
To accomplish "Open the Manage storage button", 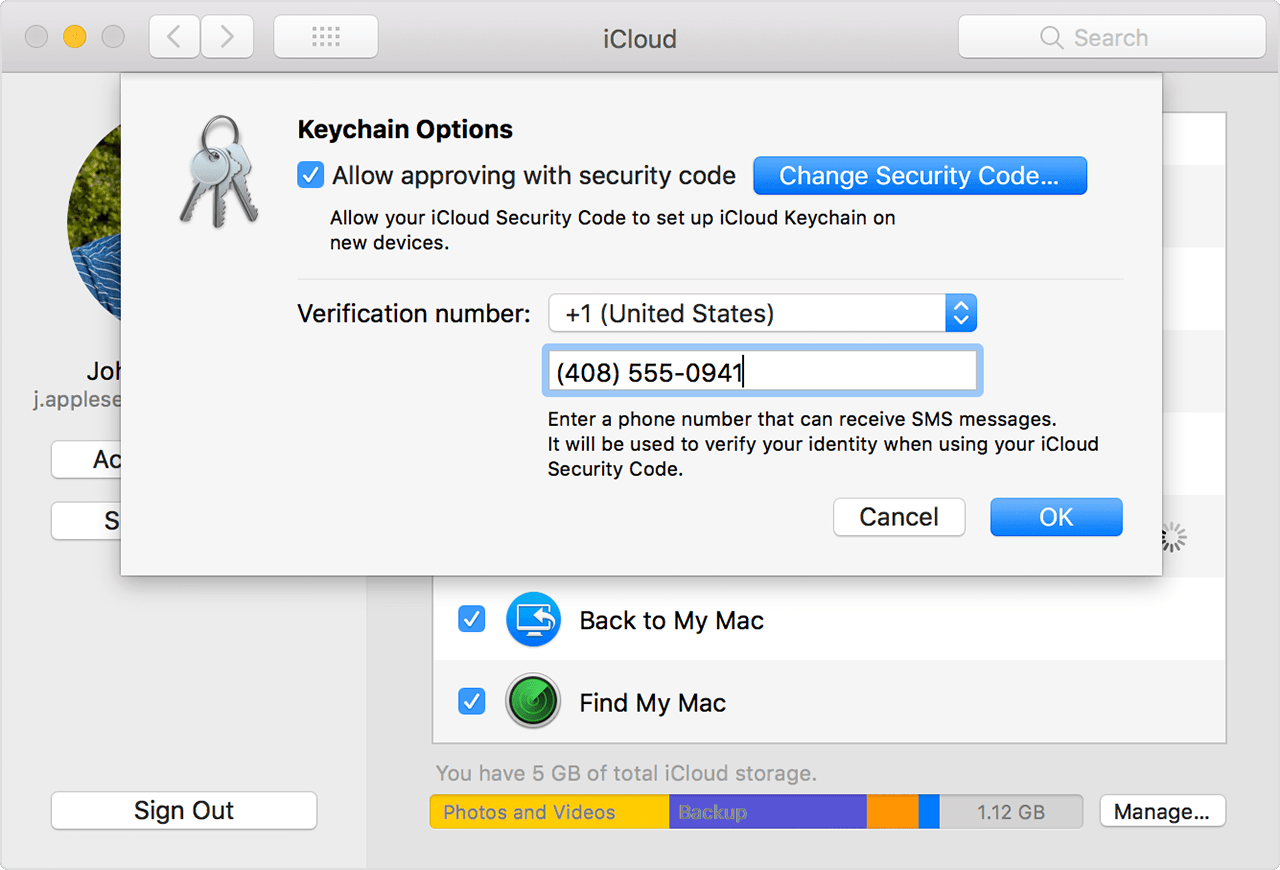I will (x=1162, y=811).
